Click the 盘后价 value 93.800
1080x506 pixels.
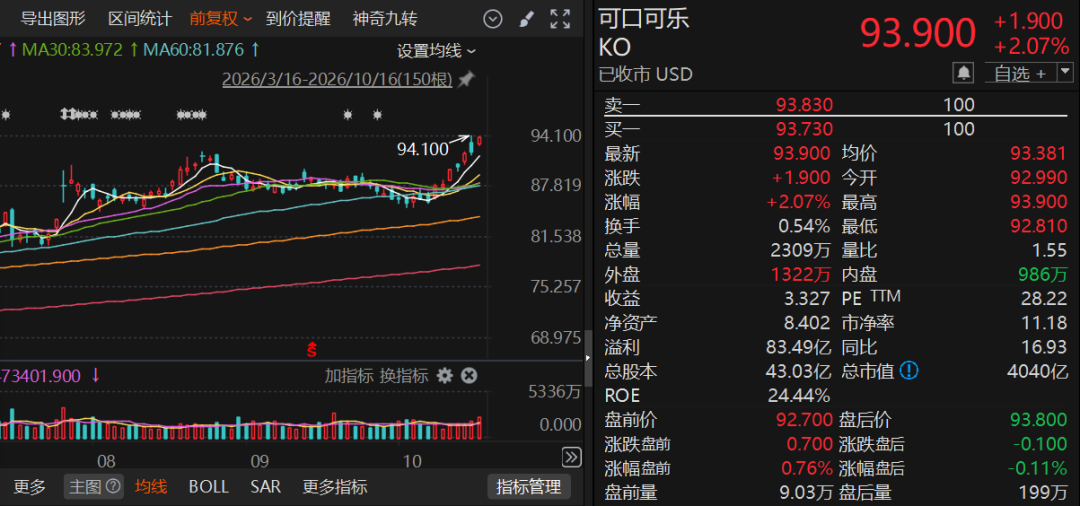tap(1039, 420)
